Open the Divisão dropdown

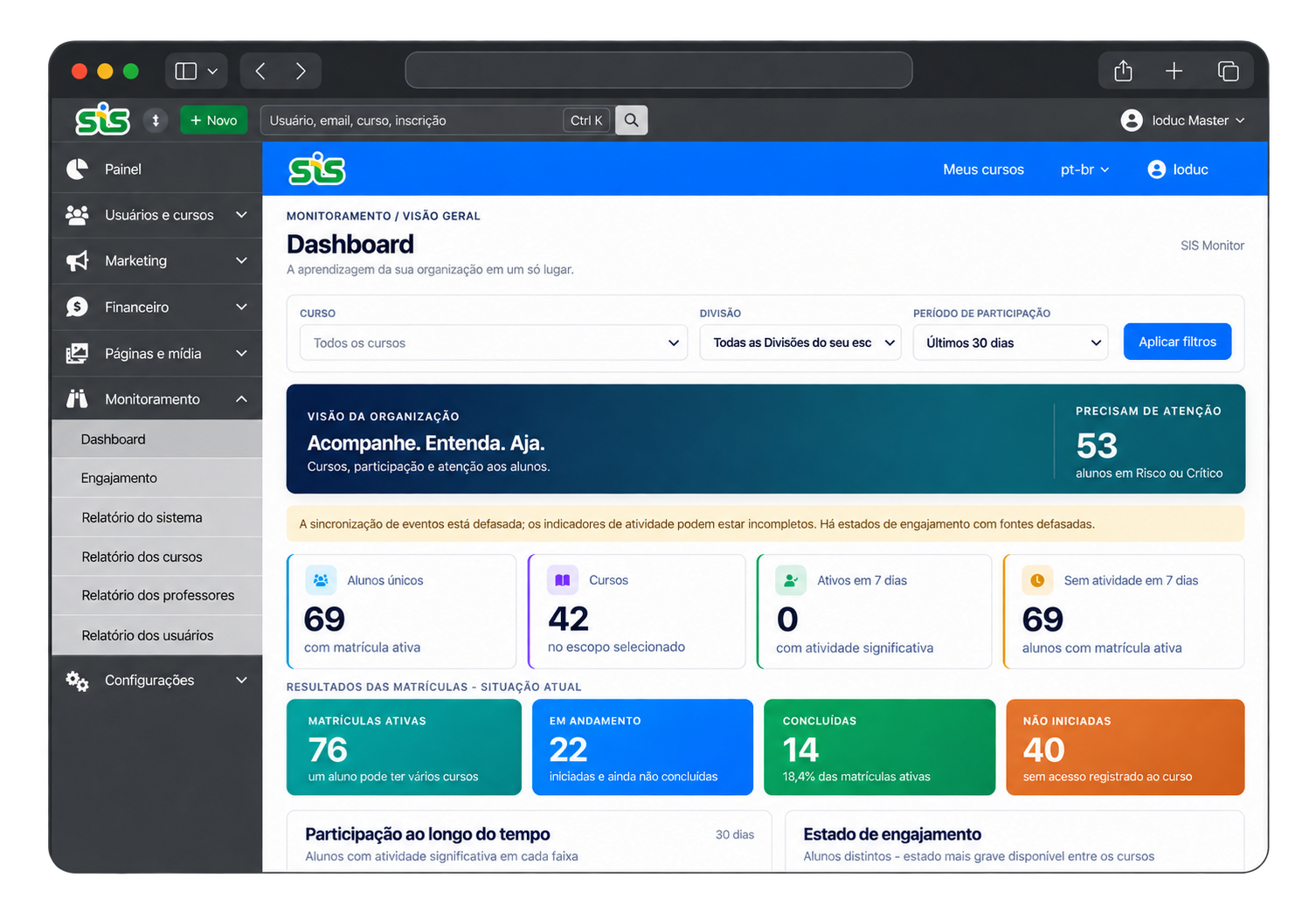click(x=800, y=342)
